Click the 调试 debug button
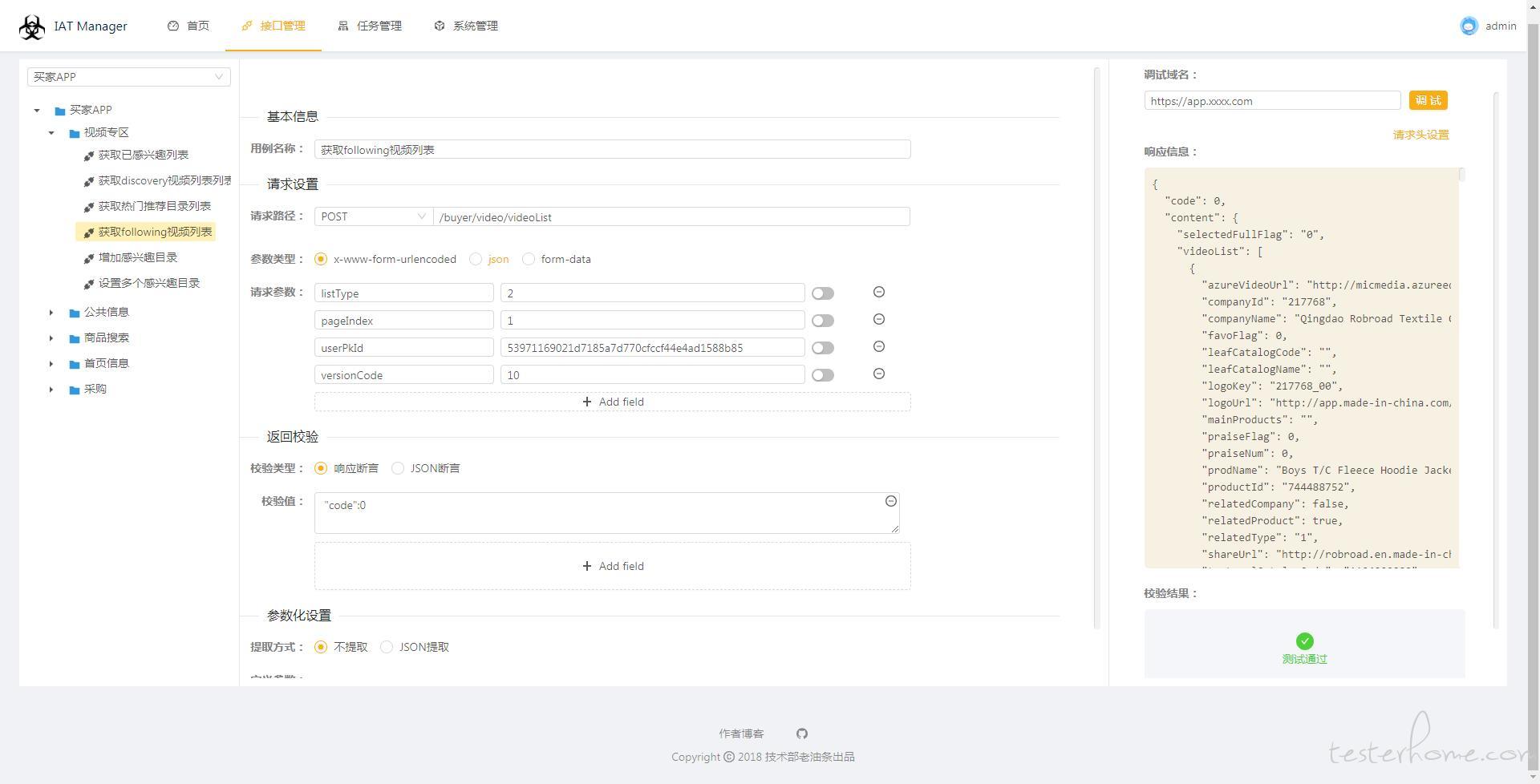The width and height of the screenshot is (1540, 784). click(1428, 100)
